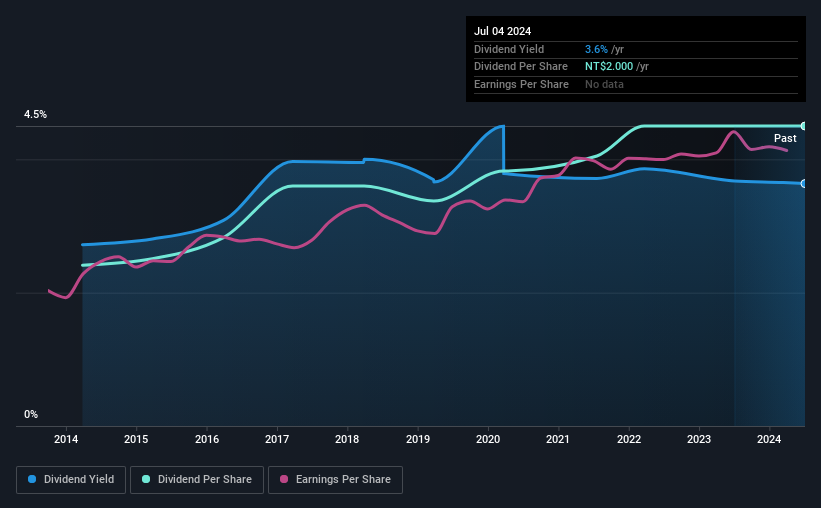Click the 2024 x-axis label
Screen dimensions: 821x508
click(769, 439)
